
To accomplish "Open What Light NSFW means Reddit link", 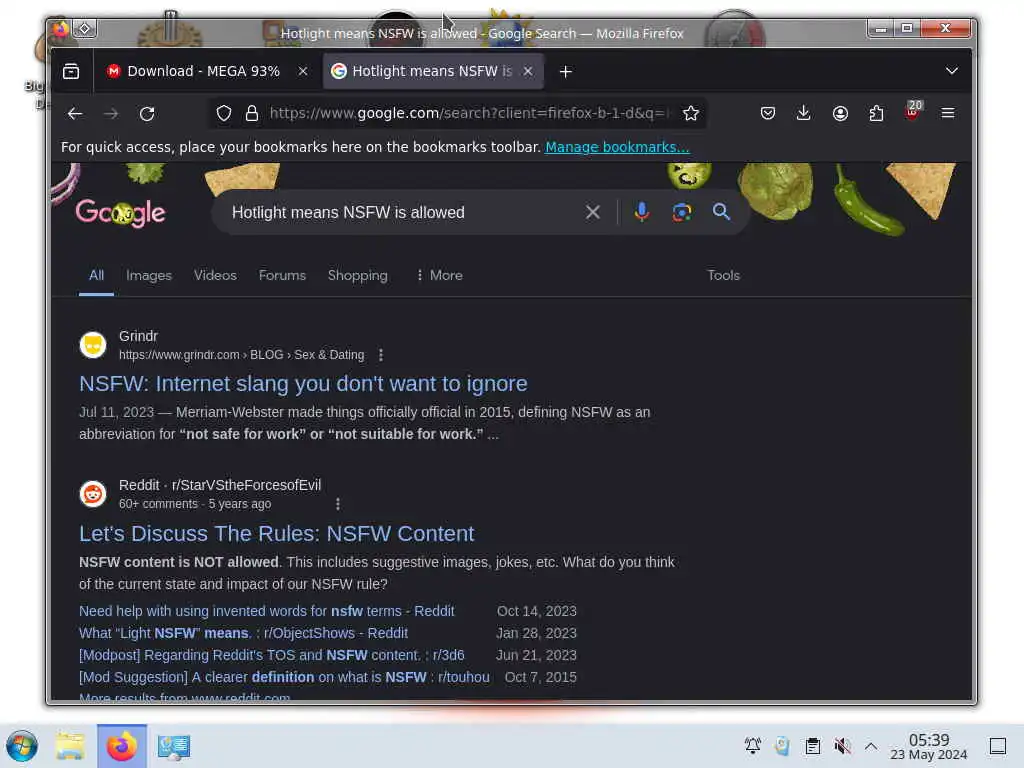I will [x=243, y=633].
